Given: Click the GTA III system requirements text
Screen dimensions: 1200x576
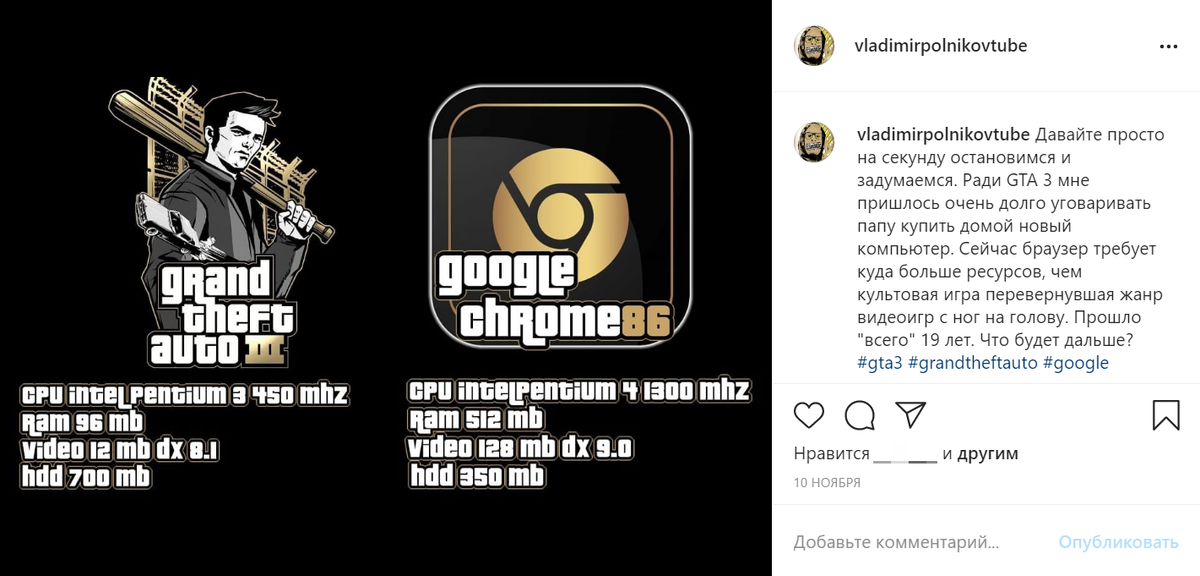Looking at the screenshot, I should click(184, 436).
